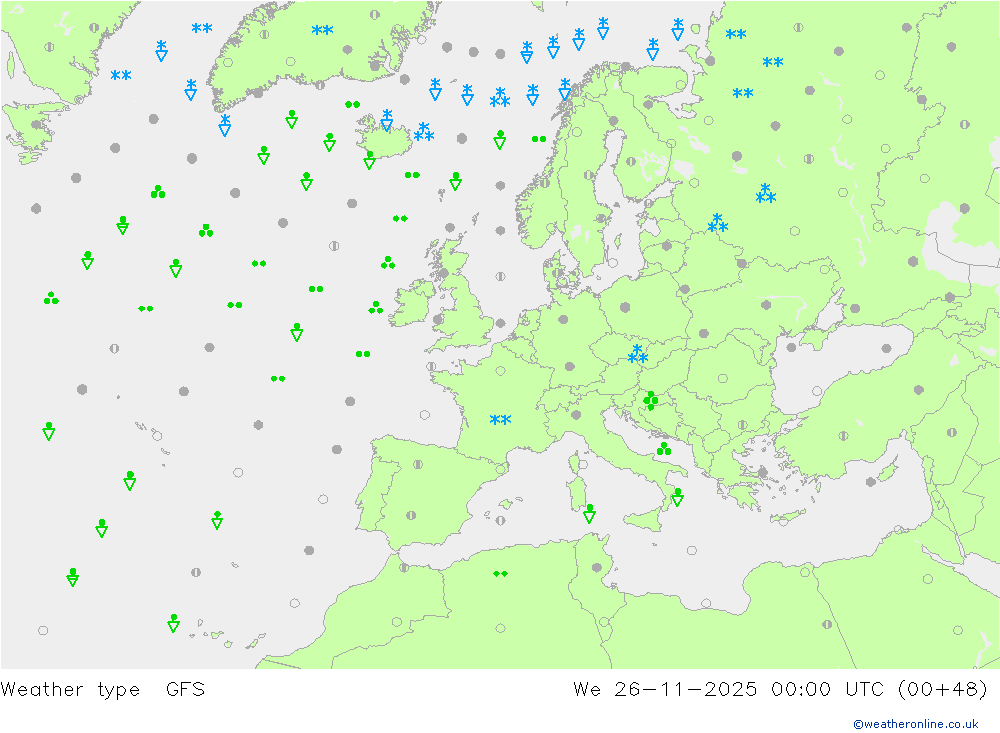1000x733 pixels.
Task: Click the snow shower symbol over Iceland
Action: tap(386, 120)
